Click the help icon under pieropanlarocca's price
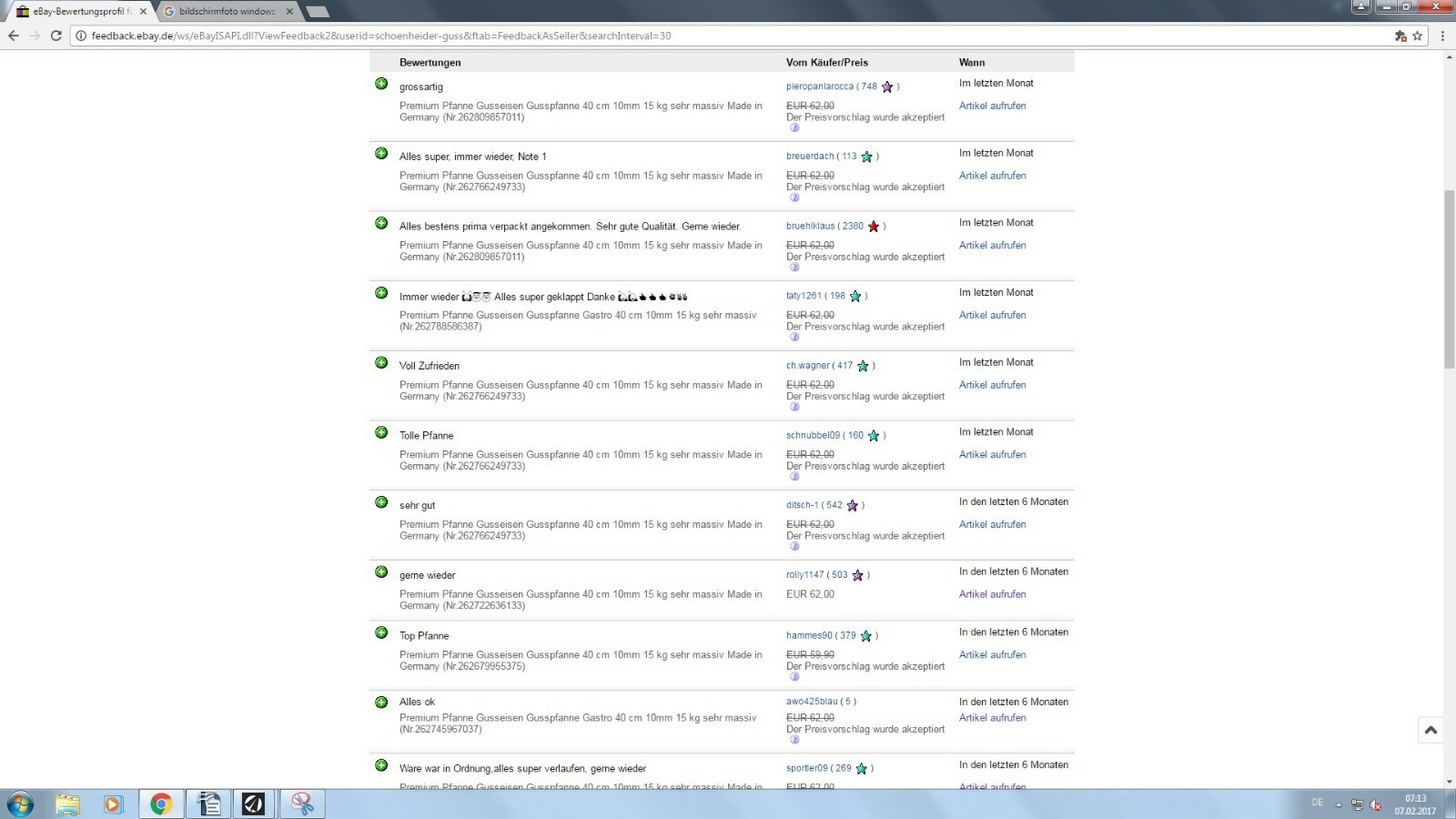 pos(794,128)
